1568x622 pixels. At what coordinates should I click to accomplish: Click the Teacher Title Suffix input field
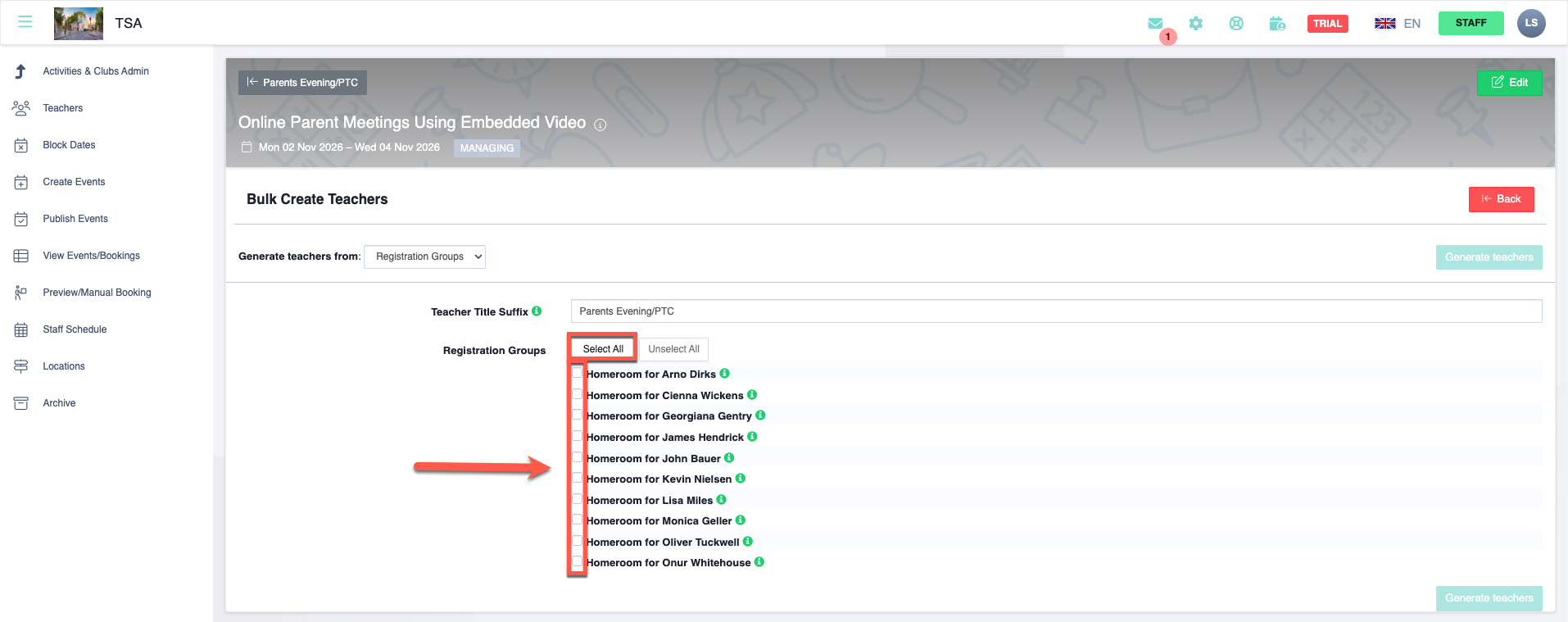[1055, 311]
